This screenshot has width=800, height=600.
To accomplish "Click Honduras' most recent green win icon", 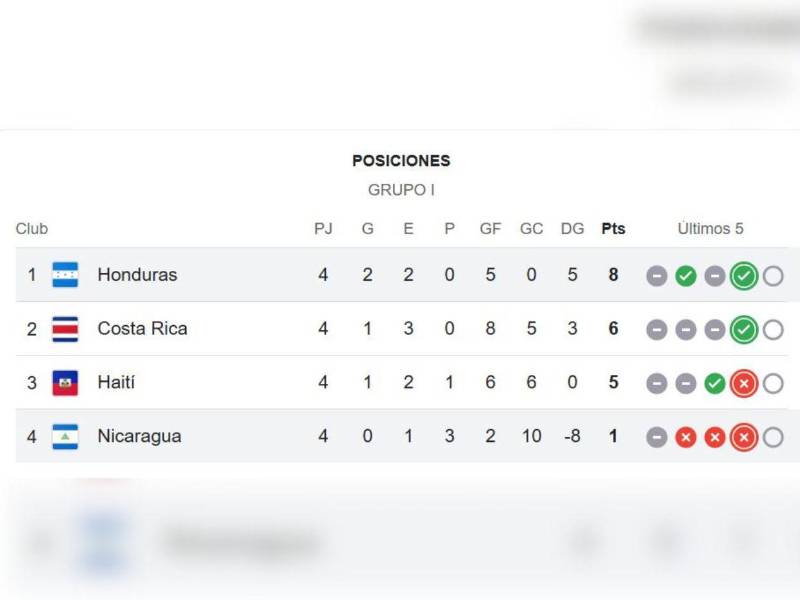I will 744,274.
